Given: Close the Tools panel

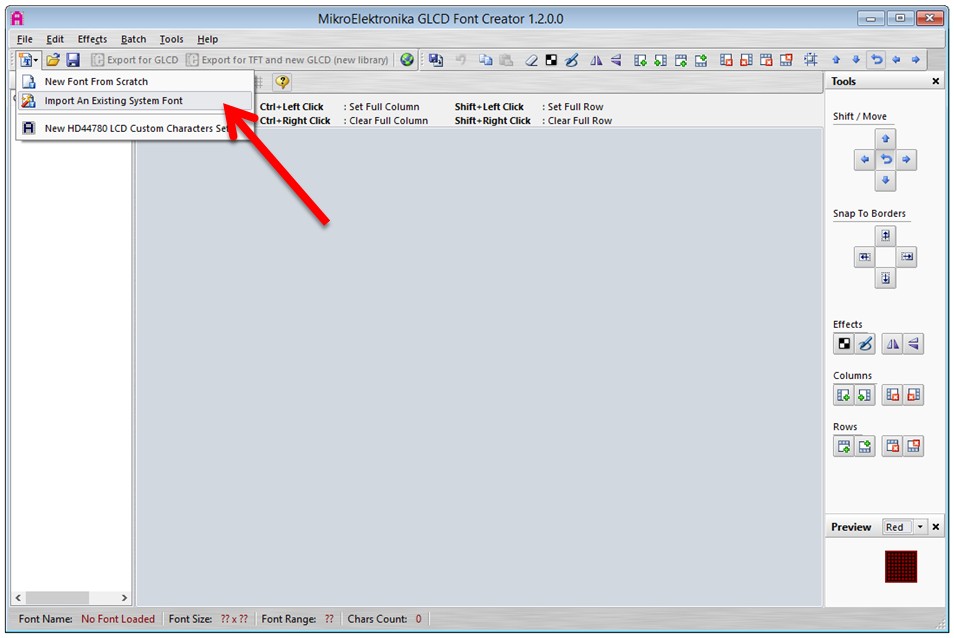Looking at the screenshot, I should tap(936, 81).
